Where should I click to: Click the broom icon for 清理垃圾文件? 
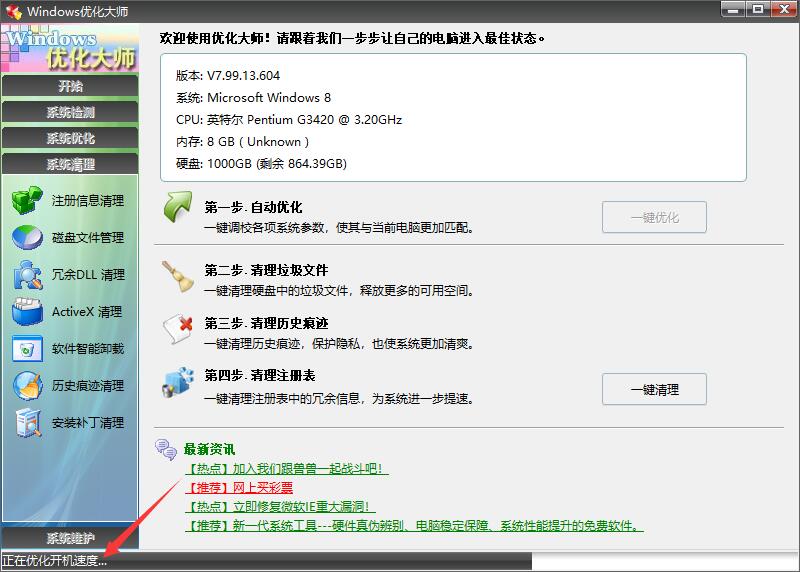(x=178, y=277)
